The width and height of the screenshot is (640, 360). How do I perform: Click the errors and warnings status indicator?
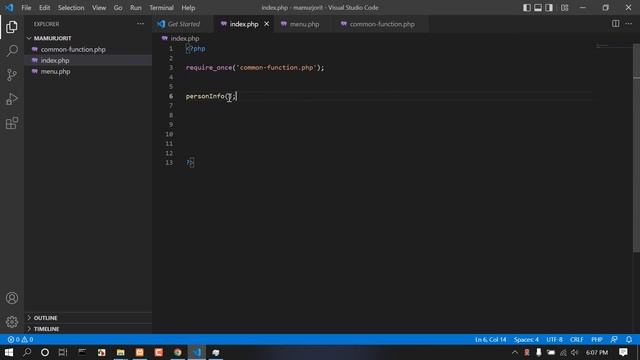tap(20, 340)
